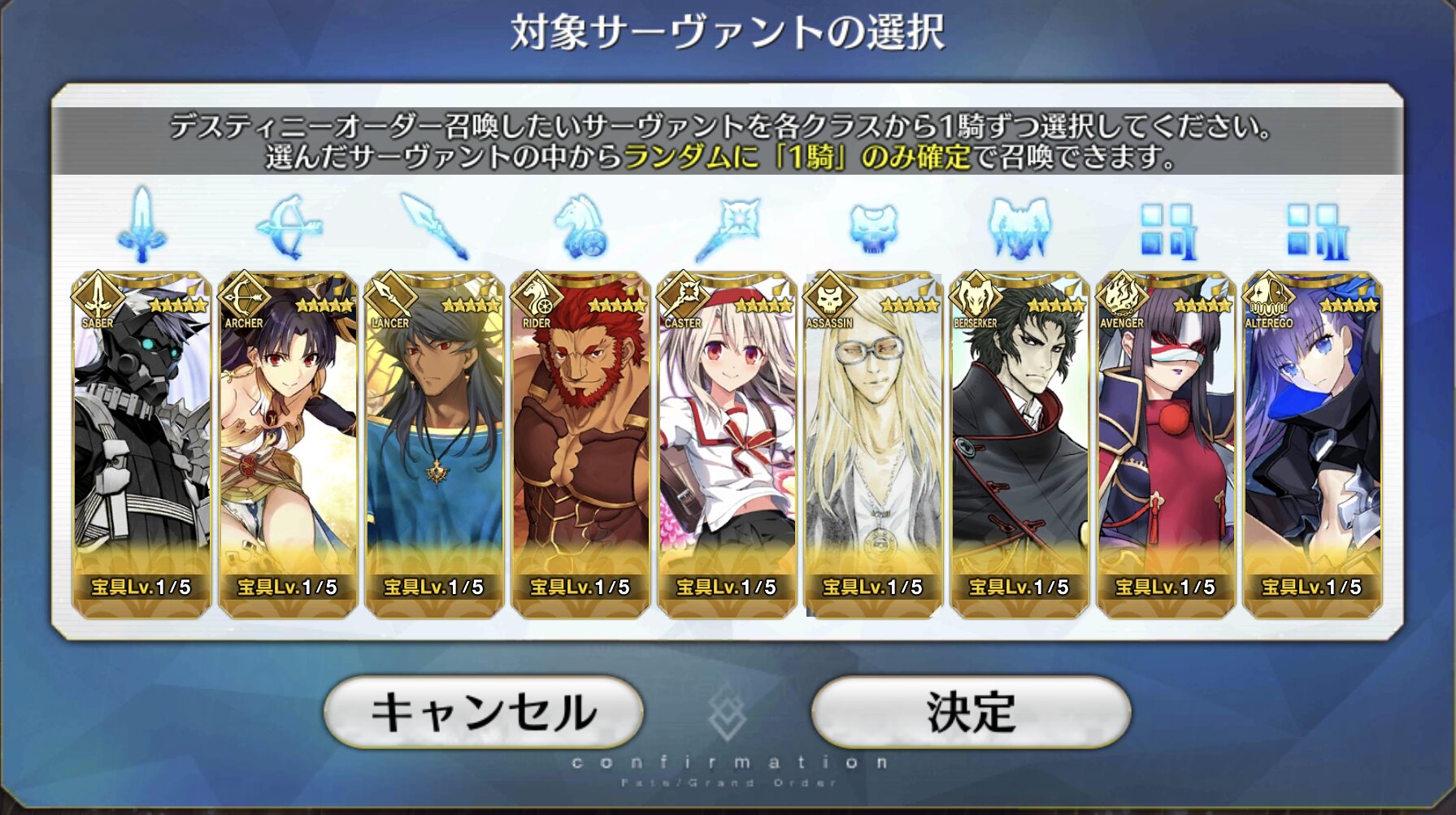This screenshot has height=815, width=1456.
Task: Choose the ARCHER servant card
Action: tap(288, 444)
